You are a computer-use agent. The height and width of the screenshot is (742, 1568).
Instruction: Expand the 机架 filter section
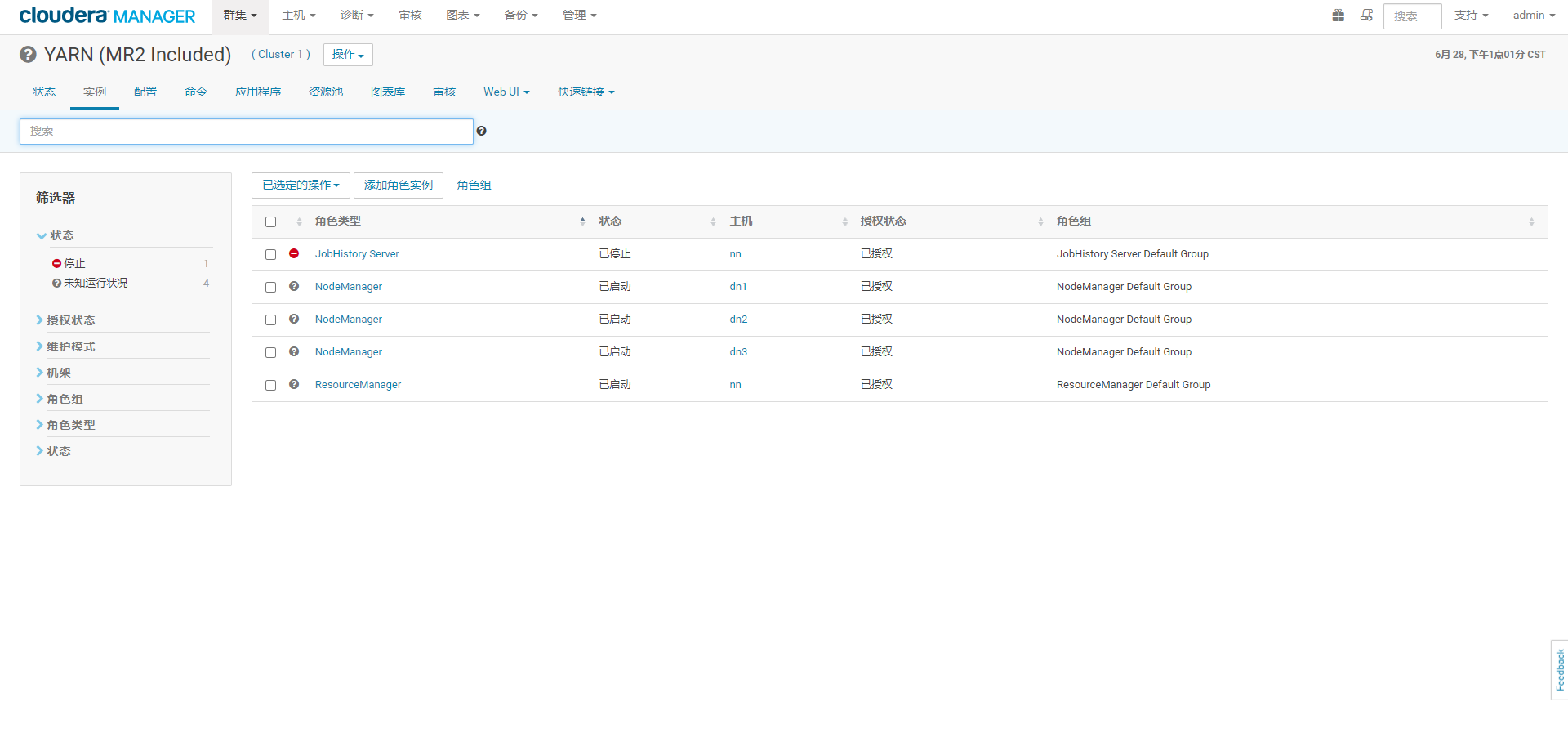click(x=54, y=373)
